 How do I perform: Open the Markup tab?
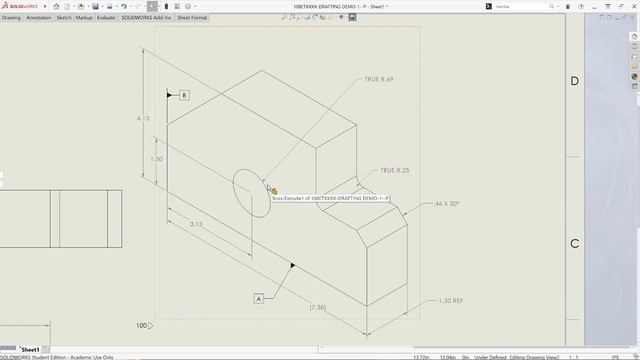(x=84, y=18)
